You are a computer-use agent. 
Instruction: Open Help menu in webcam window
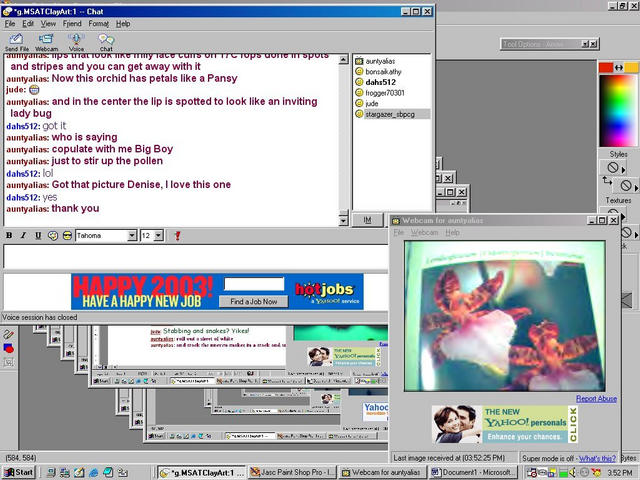[452, 232]
